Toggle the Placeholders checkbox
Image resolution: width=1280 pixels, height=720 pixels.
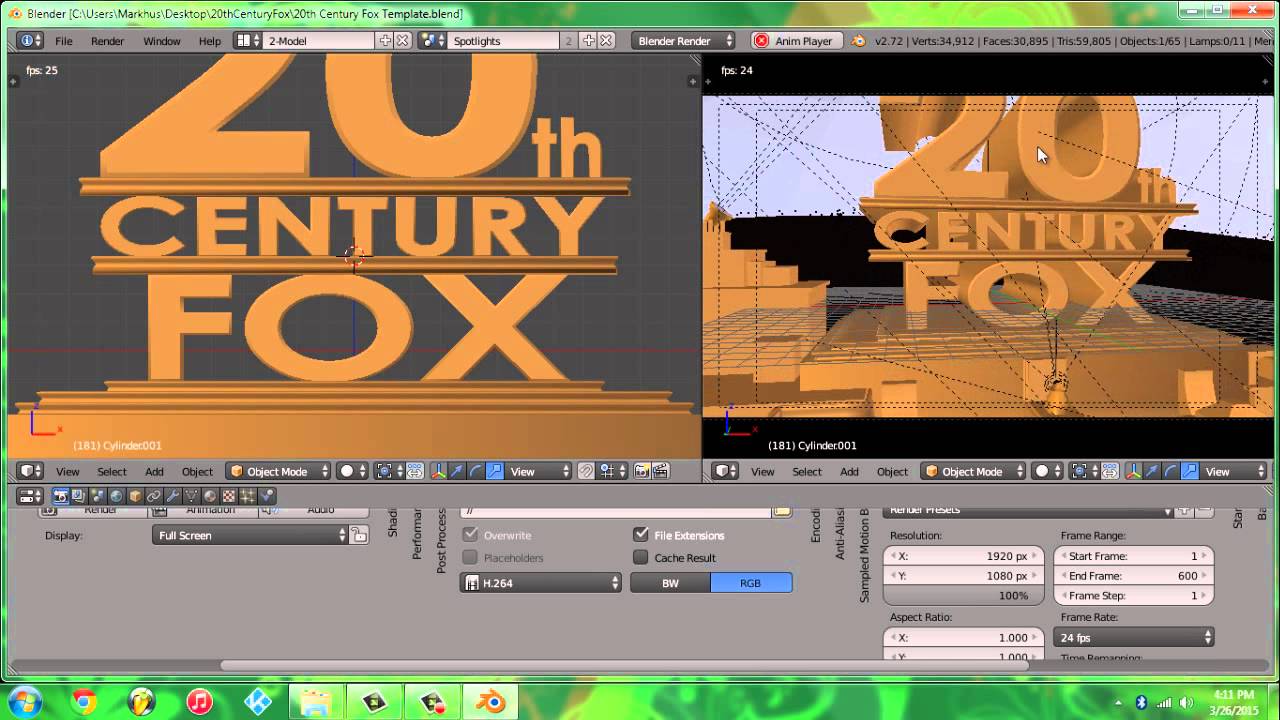(x=470, y=558)
